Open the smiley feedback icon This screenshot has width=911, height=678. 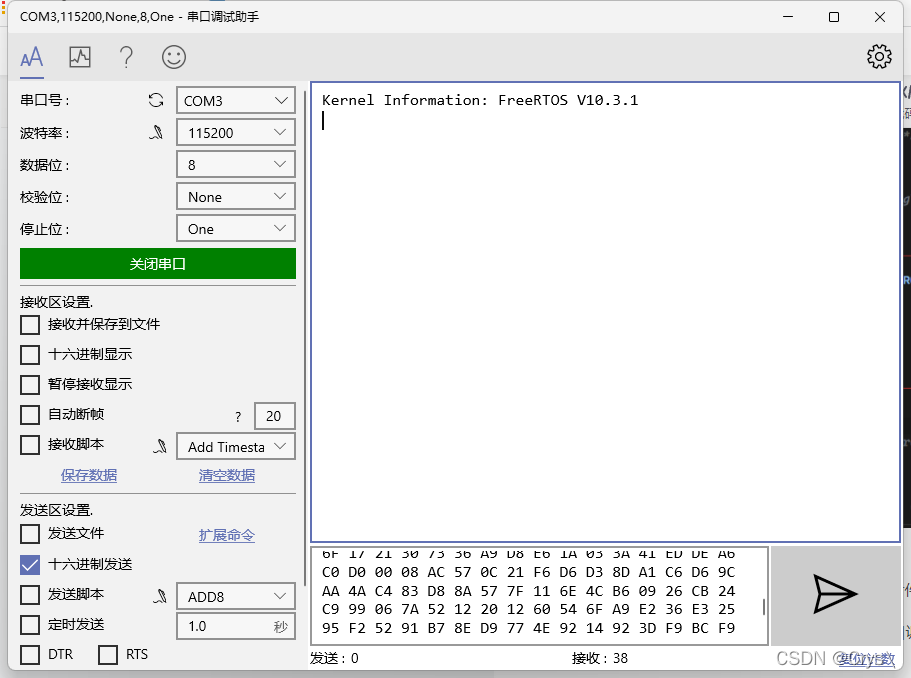(x=174, y=57)
